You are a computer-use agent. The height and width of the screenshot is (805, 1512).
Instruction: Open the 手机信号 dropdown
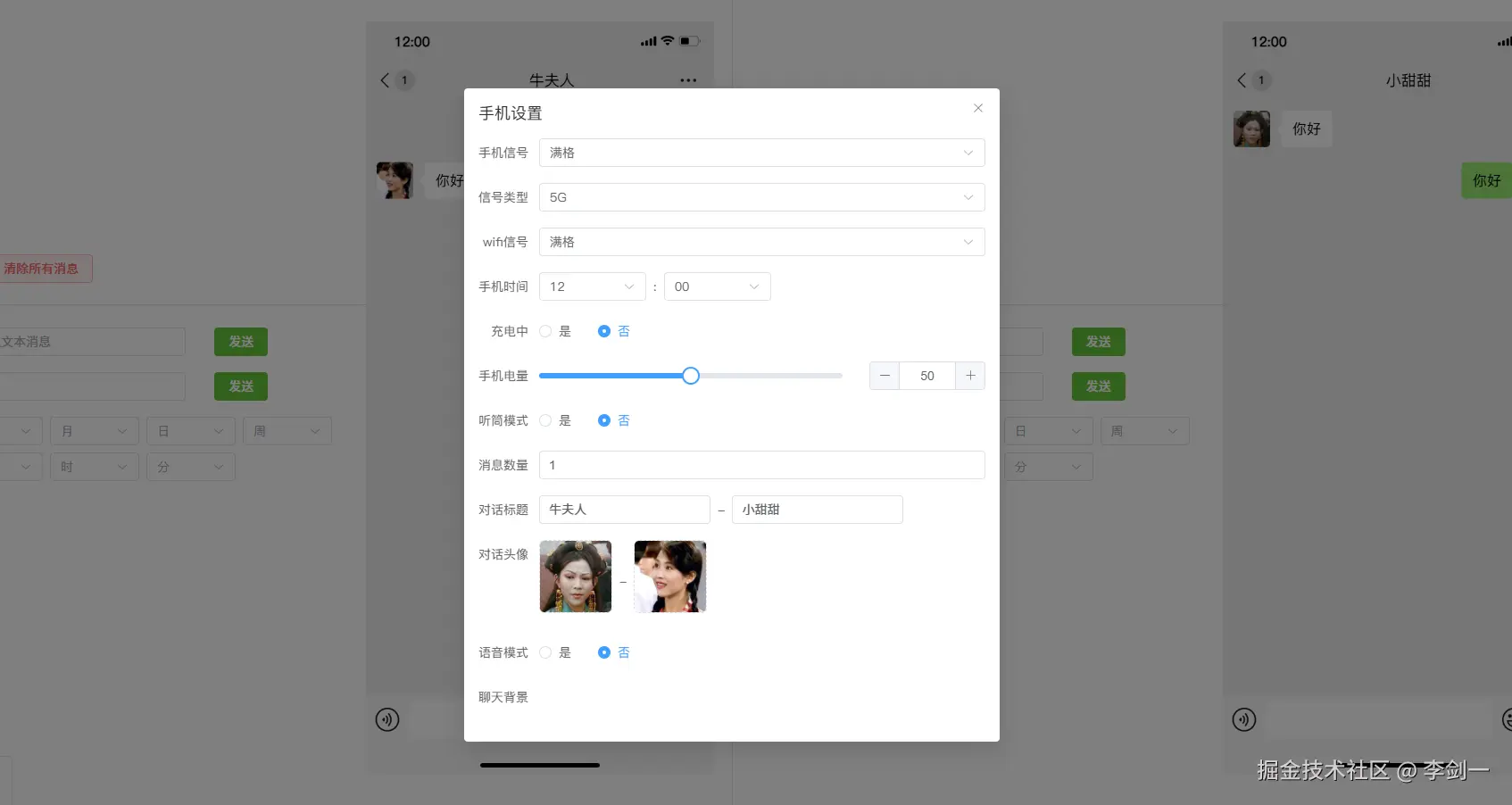(761, 153)
